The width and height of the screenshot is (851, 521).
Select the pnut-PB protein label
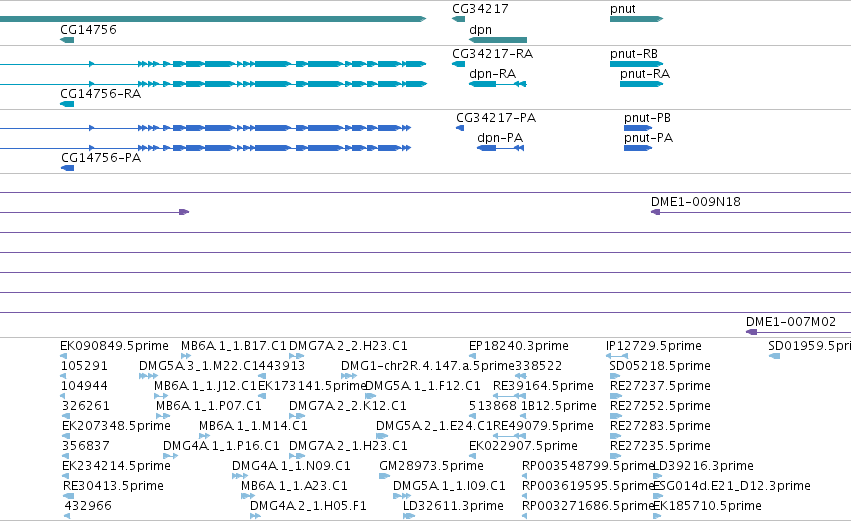point(647,118)
